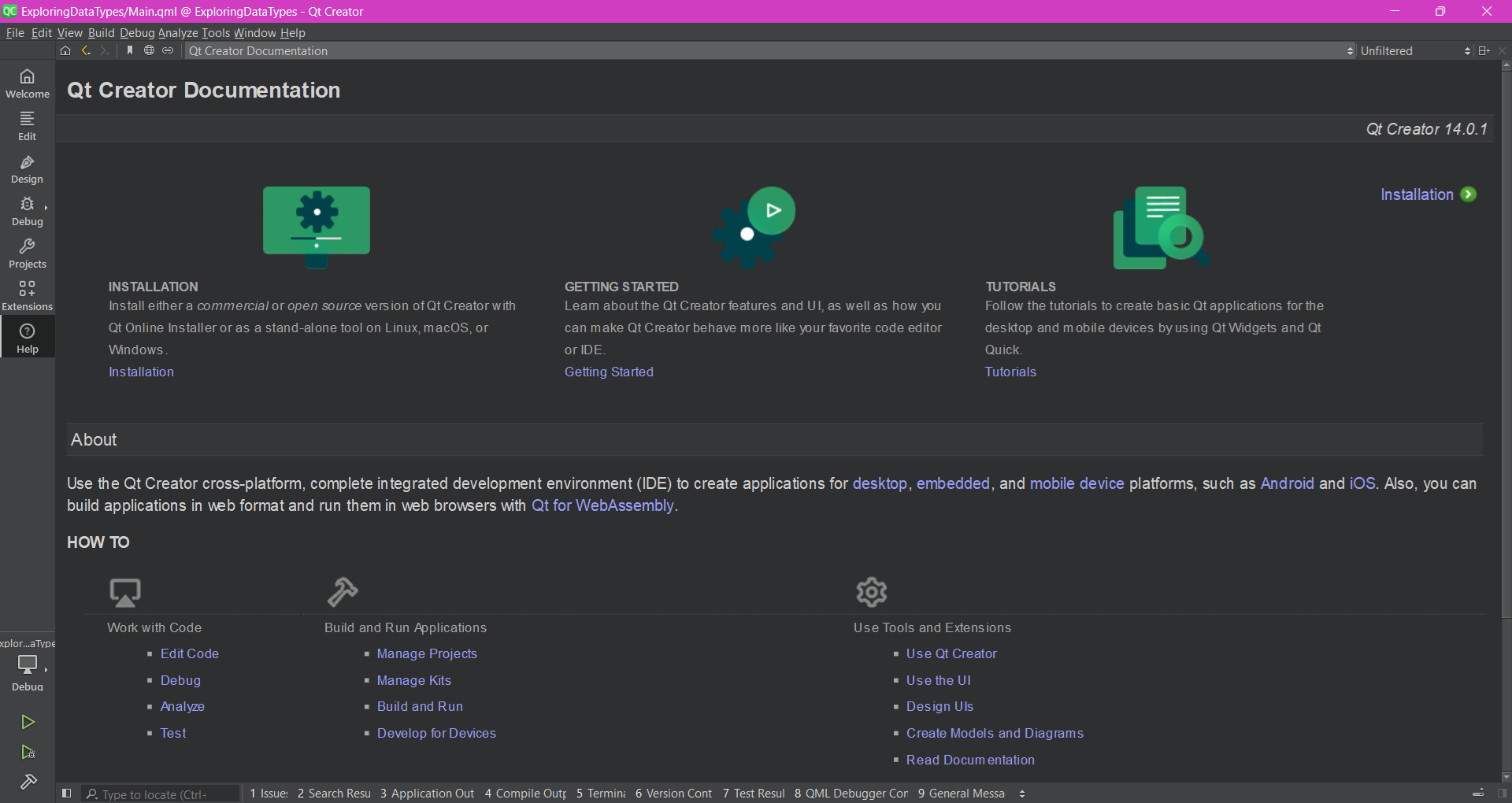Click the Getting Started gears play illustration
The height and width of the screenshot is (803, 1512).
754,227
